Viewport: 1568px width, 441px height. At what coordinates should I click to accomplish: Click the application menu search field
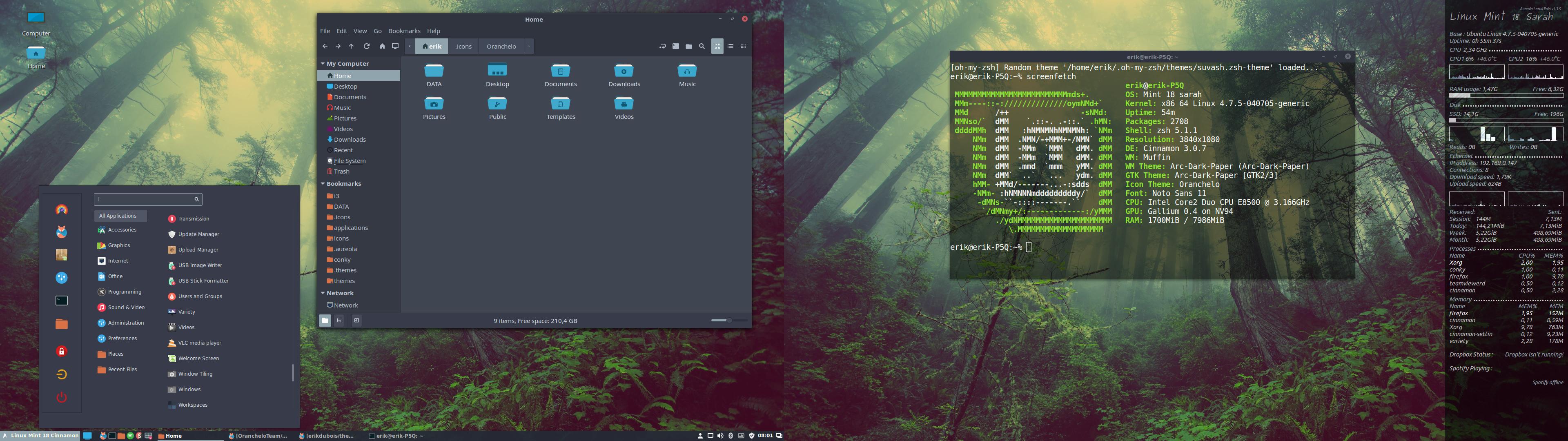point(148,199)
